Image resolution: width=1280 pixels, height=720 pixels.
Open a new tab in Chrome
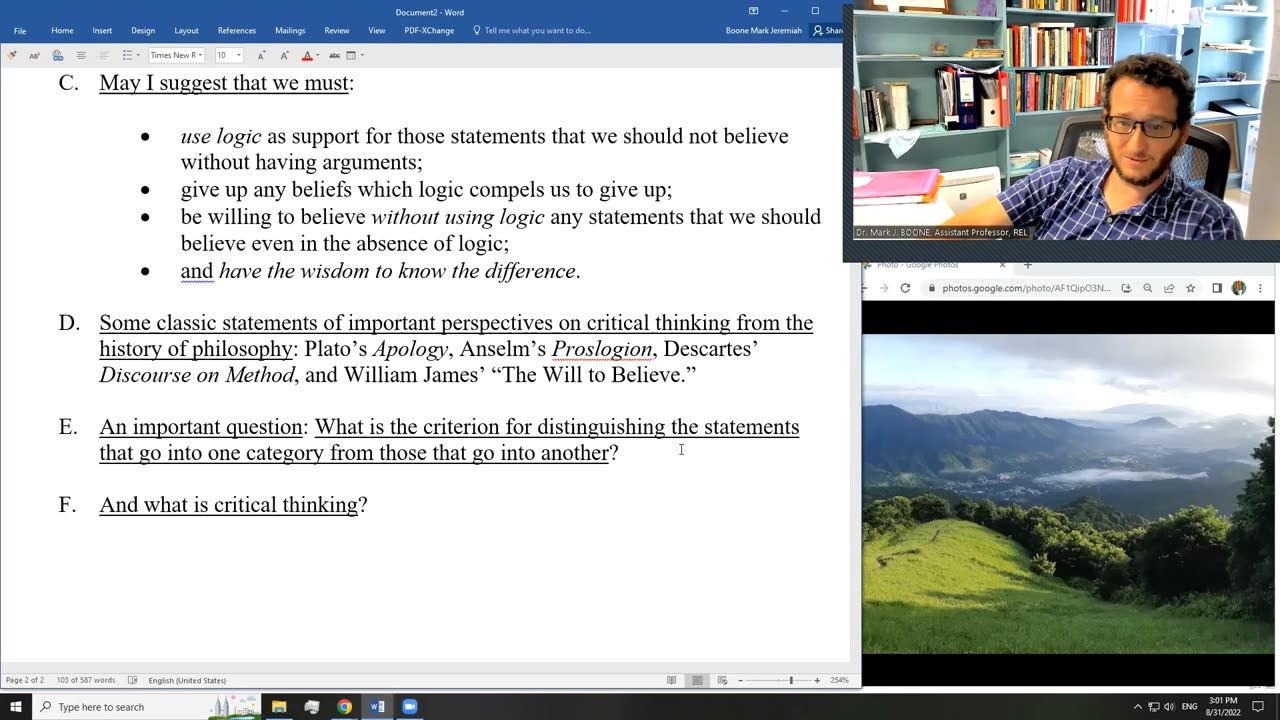point(1027,265)
